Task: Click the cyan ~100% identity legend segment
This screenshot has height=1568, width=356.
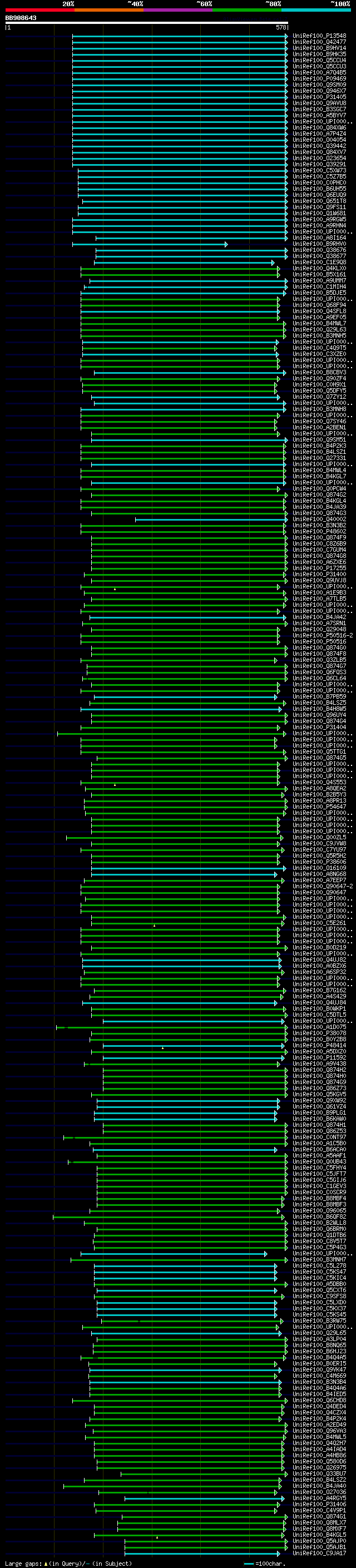Action: 316,10
